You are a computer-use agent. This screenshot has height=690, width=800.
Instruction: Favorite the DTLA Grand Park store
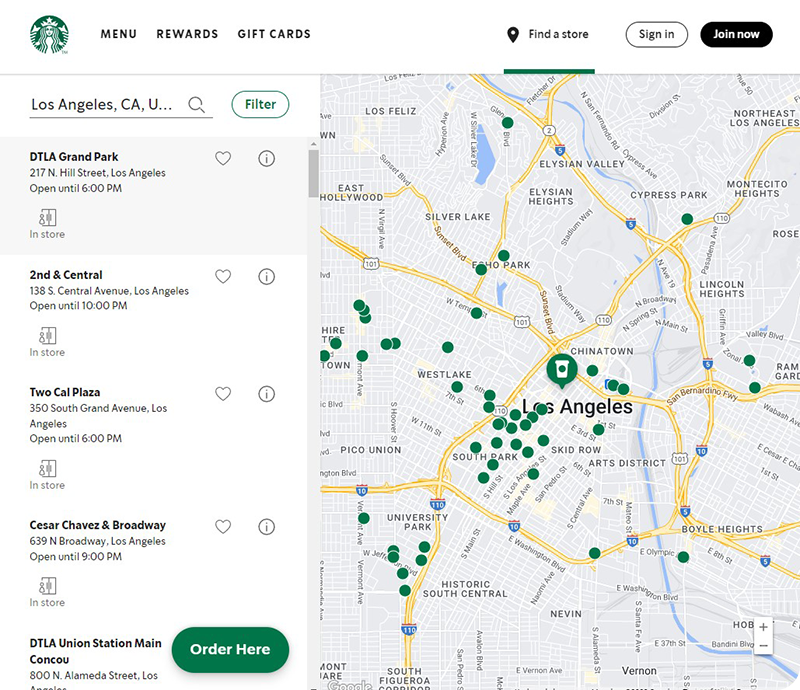(x=223, y=158)
